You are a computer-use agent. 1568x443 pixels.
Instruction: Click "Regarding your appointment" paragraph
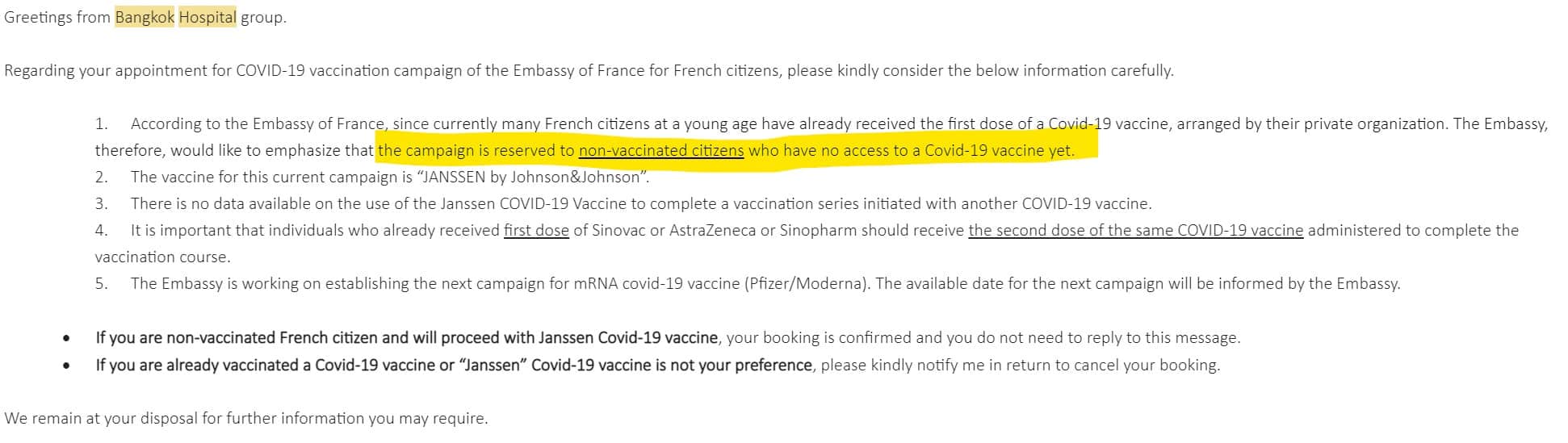click(x=589, y=70)
